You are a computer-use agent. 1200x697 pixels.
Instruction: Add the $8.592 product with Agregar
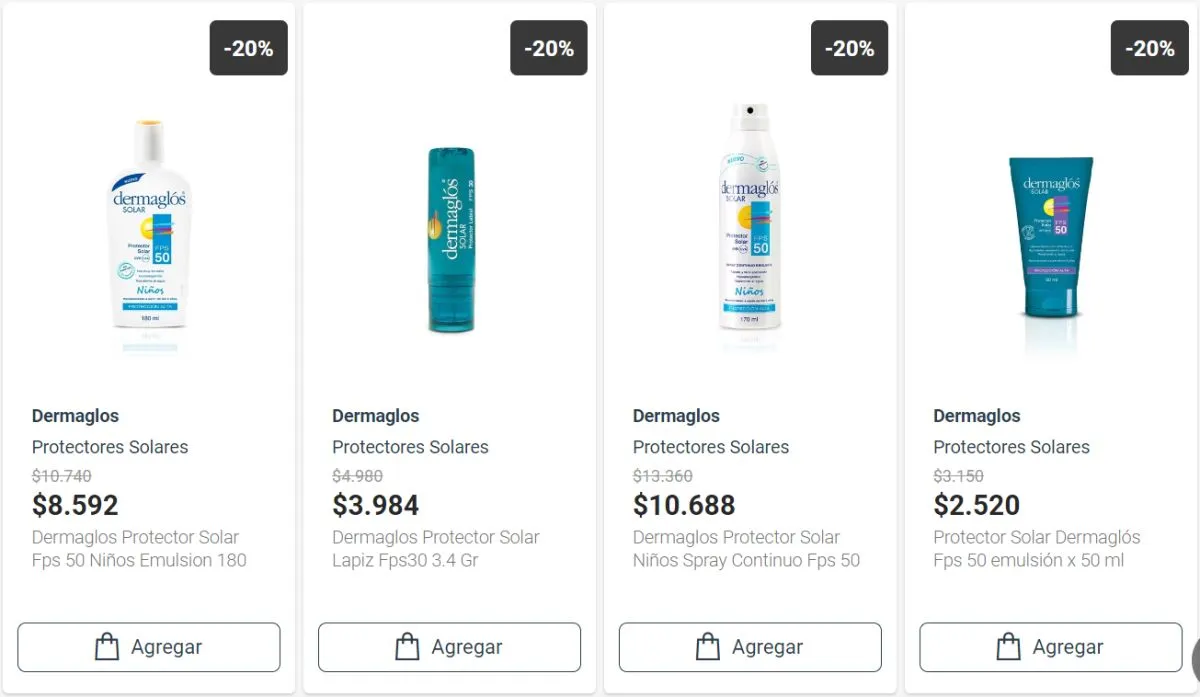click(x=149, y=647)
